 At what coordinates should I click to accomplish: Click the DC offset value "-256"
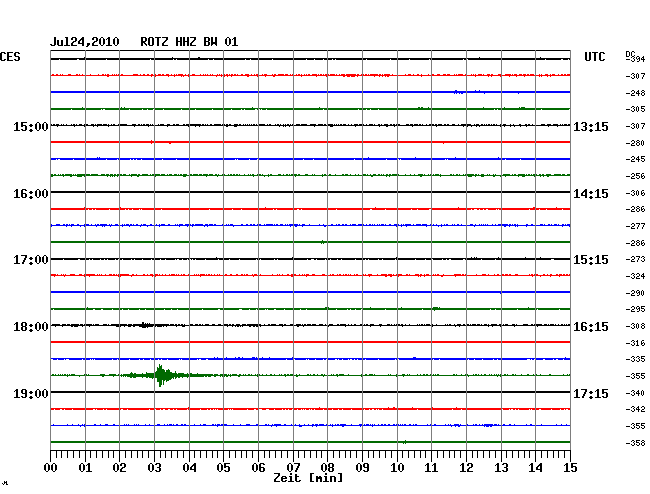(x=635, y=176)
